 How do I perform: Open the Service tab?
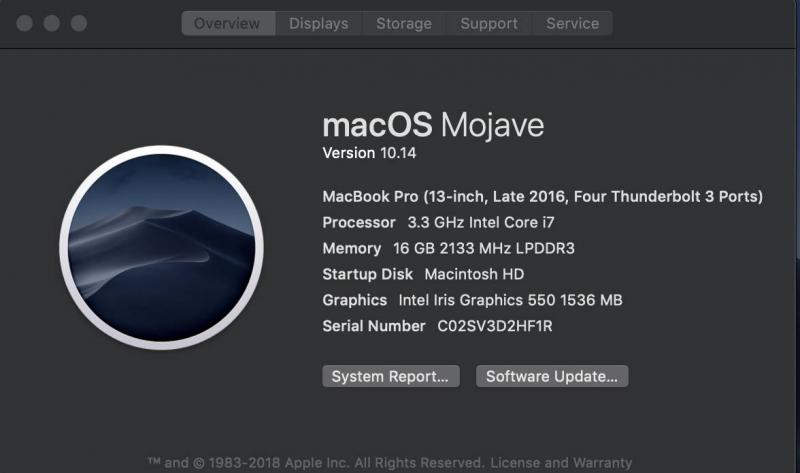pyautogui.click(x=572, y=23)
